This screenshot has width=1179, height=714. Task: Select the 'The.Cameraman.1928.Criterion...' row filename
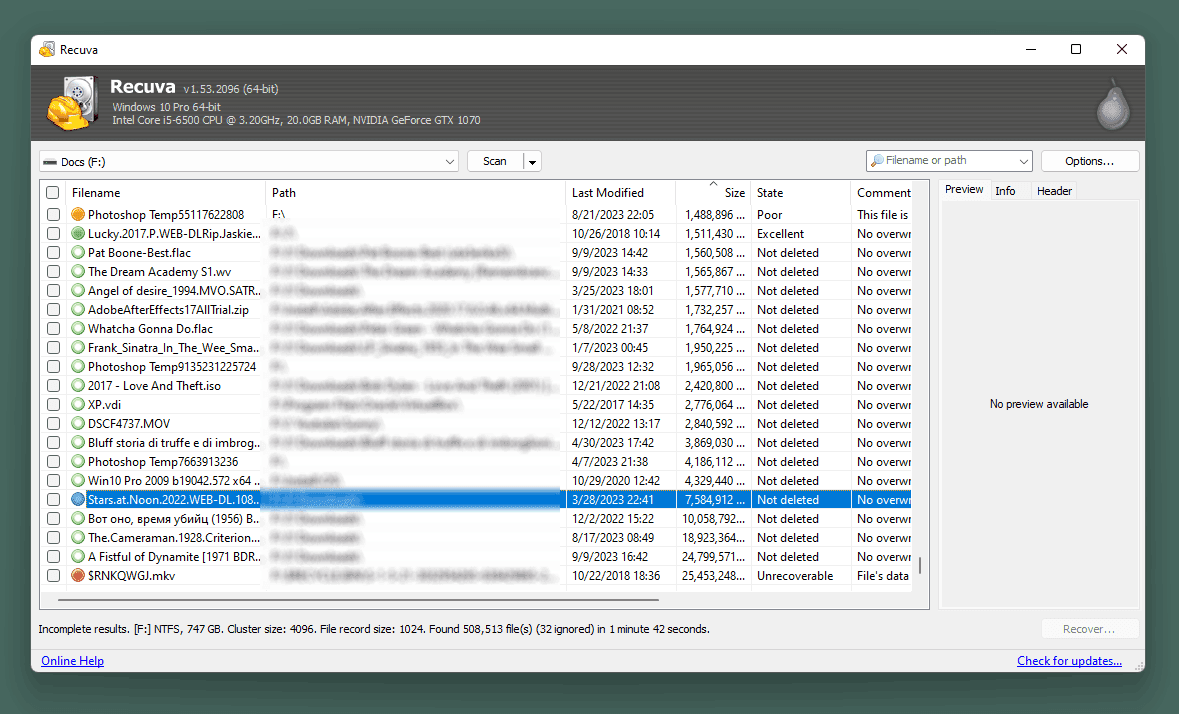(174, 537)
